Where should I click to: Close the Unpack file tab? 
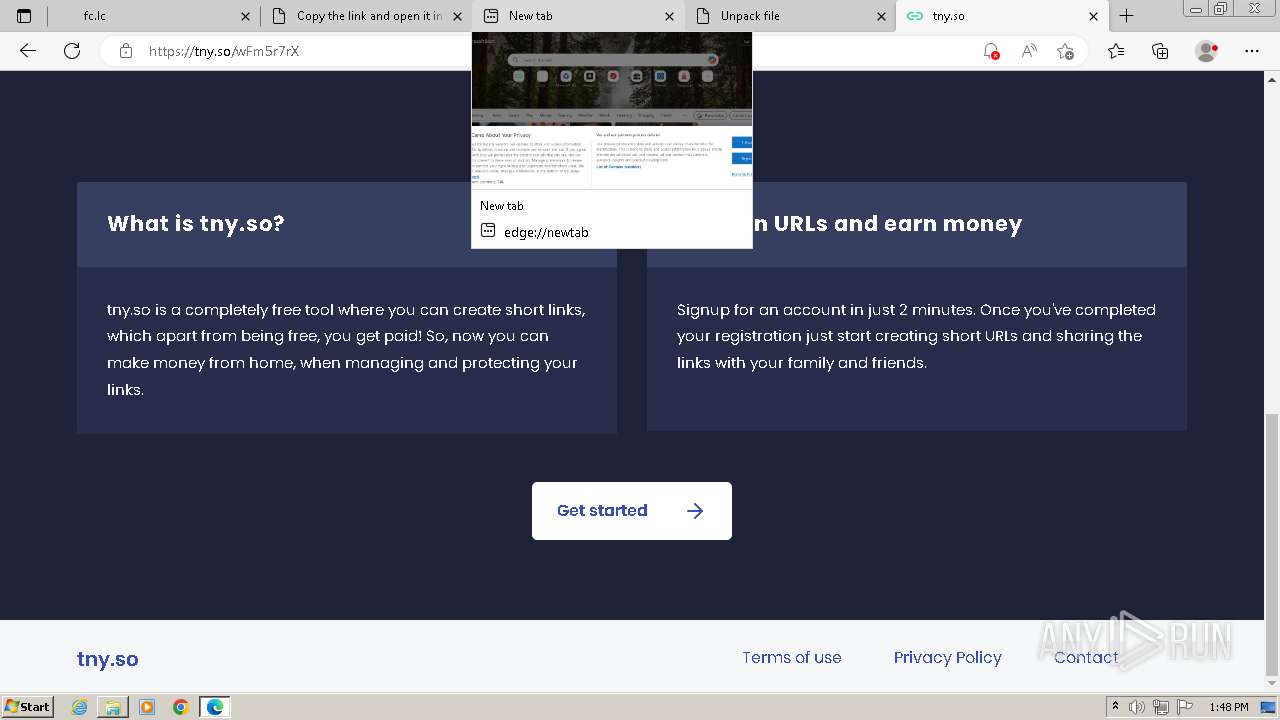pos(881,16)
